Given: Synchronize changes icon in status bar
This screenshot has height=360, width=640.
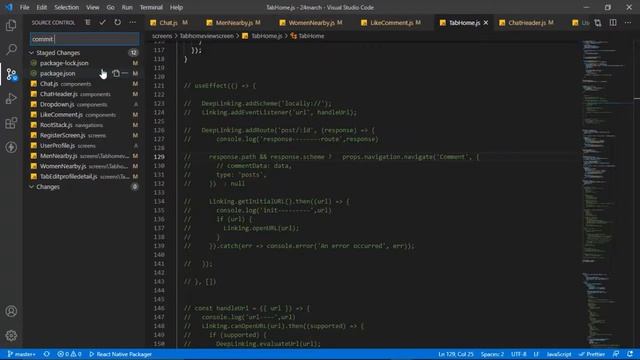Looking at the screenshot, I should [47, 354].
